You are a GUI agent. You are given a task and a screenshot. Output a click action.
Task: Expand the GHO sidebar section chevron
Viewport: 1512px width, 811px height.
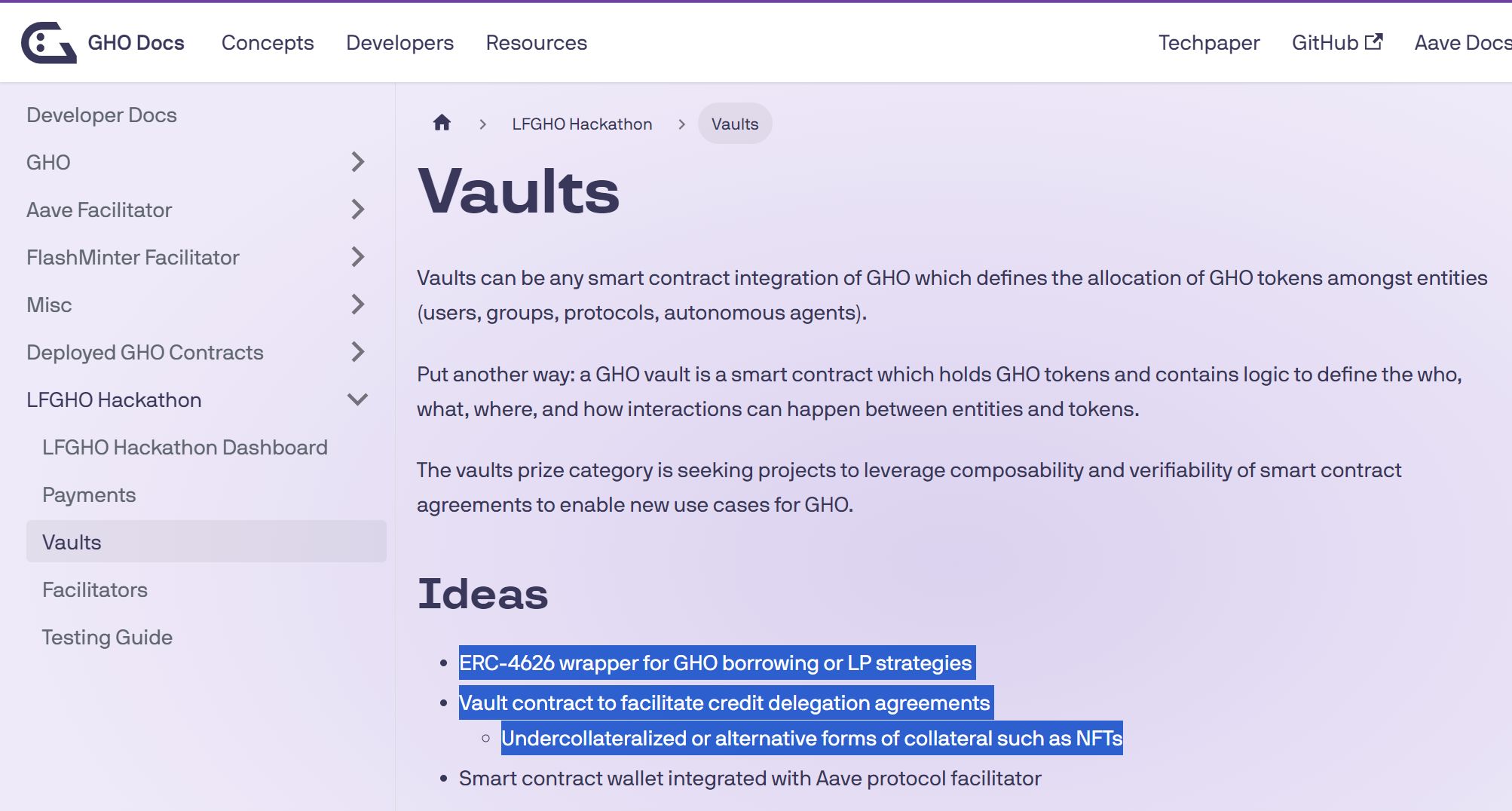click(358, 162)
